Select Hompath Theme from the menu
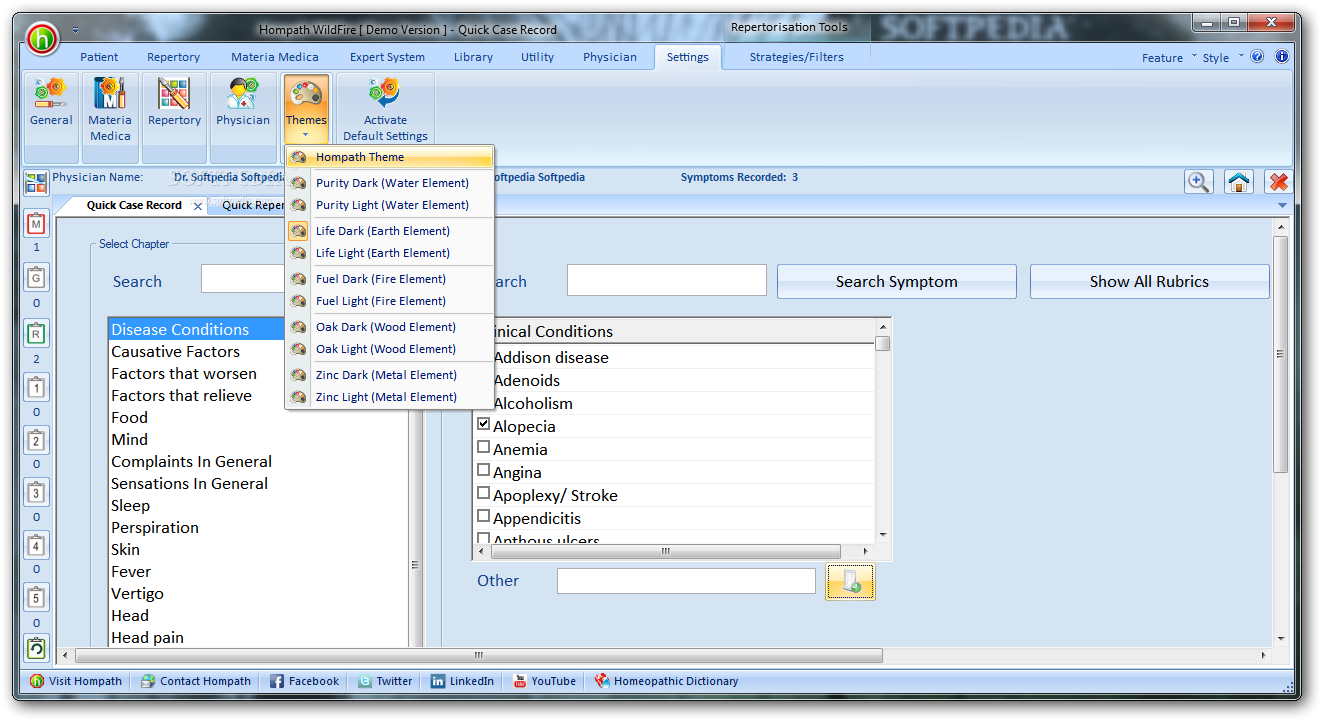1322x721 pixels. coord(389,157)
